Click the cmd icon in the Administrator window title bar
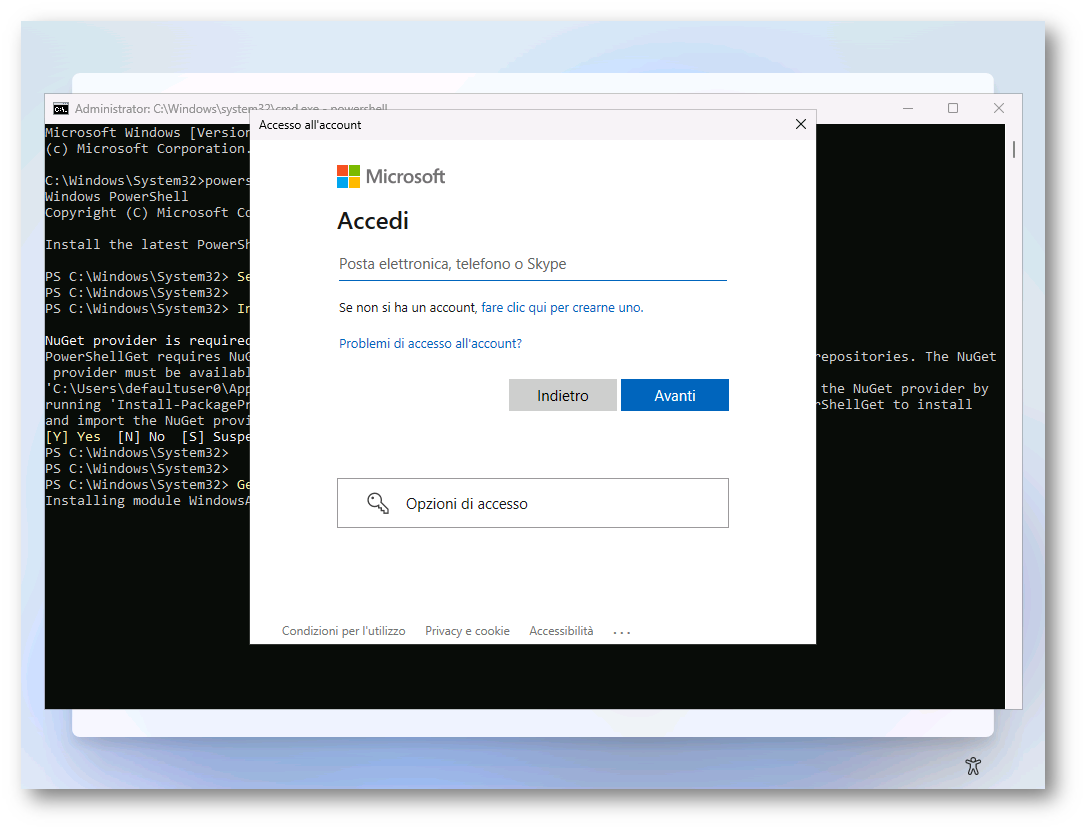The height and width of the screenshot is (831, 1087). click(x=61, y=109)
